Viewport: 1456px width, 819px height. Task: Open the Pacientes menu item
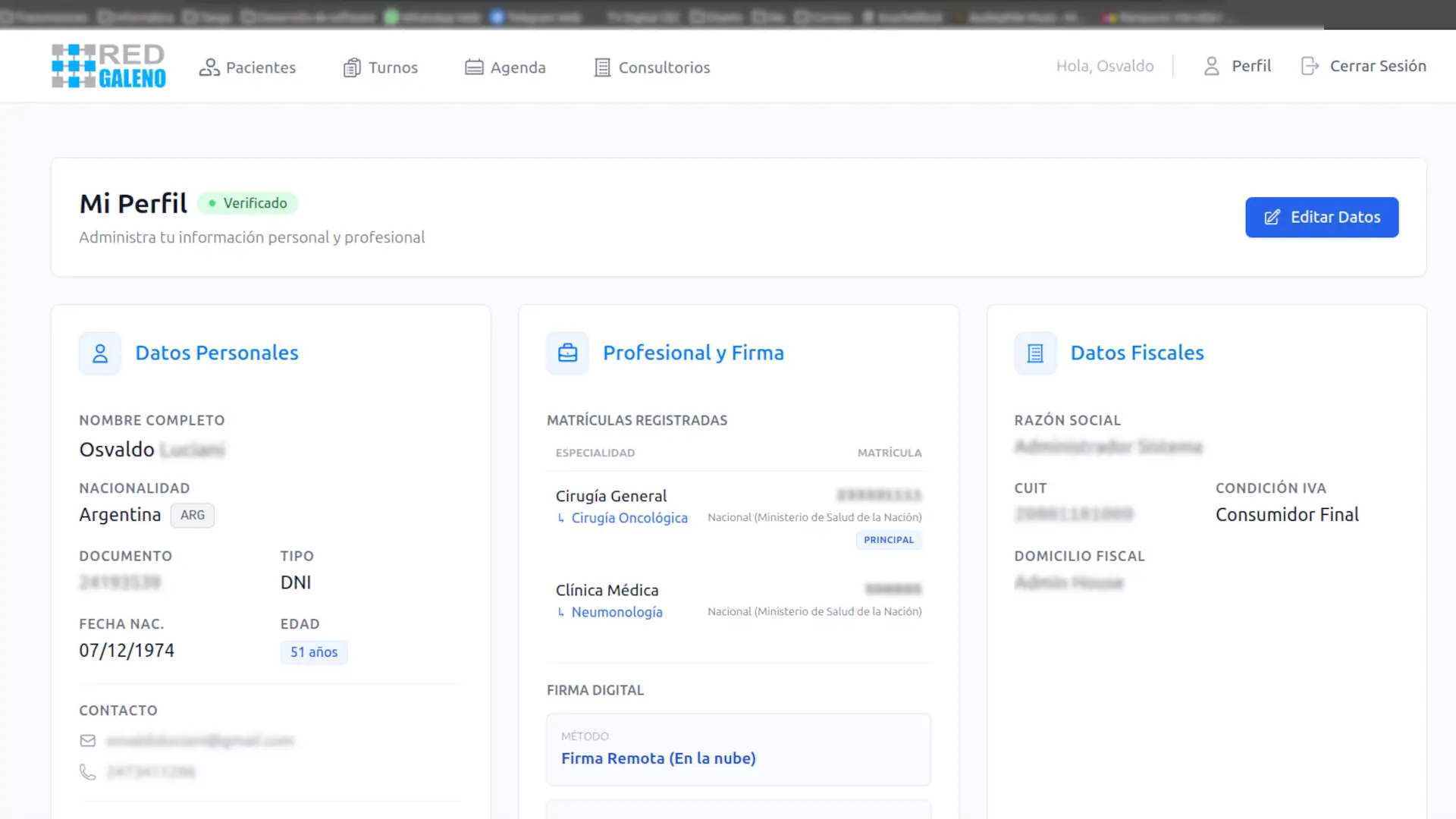click(x=260, y=67)
